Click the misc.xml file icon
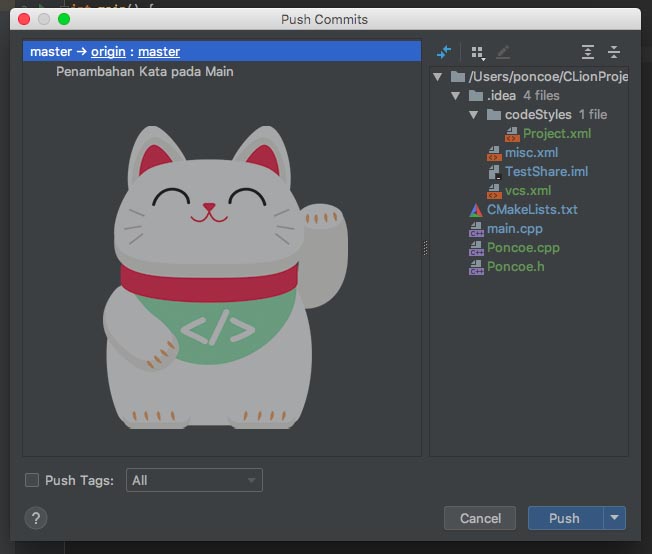 (494, 153)
